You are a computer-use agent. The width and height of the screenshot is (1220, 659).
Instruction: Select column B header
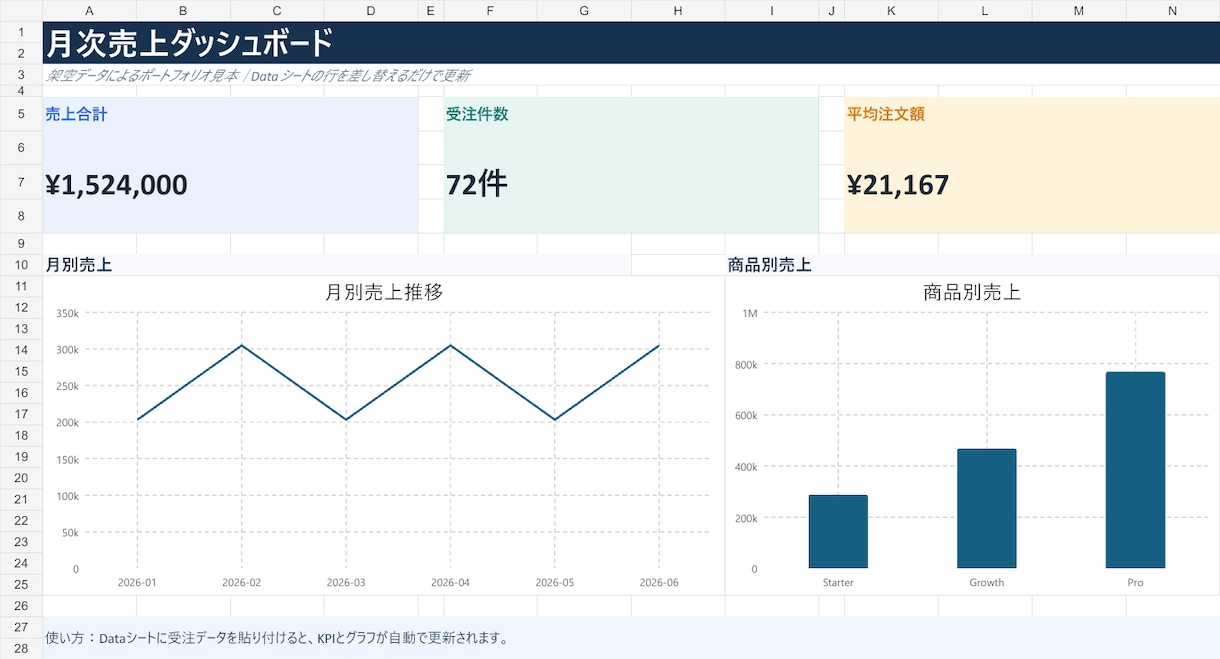[x=183, y=11]
